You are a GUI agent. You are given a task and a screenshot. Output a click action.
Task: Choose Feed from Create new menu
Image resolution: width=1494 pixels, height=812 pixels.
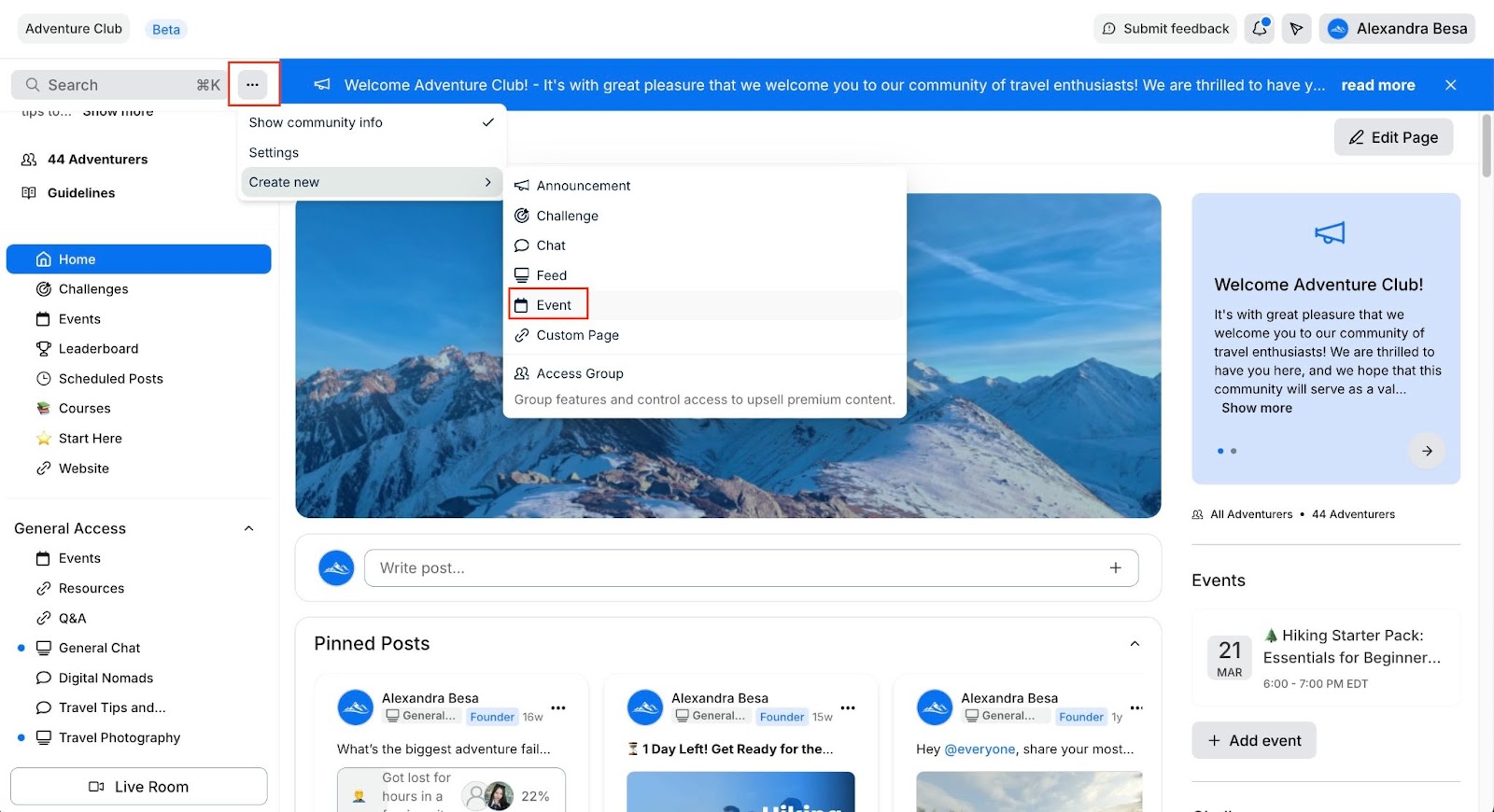click(x=705, y=275)
